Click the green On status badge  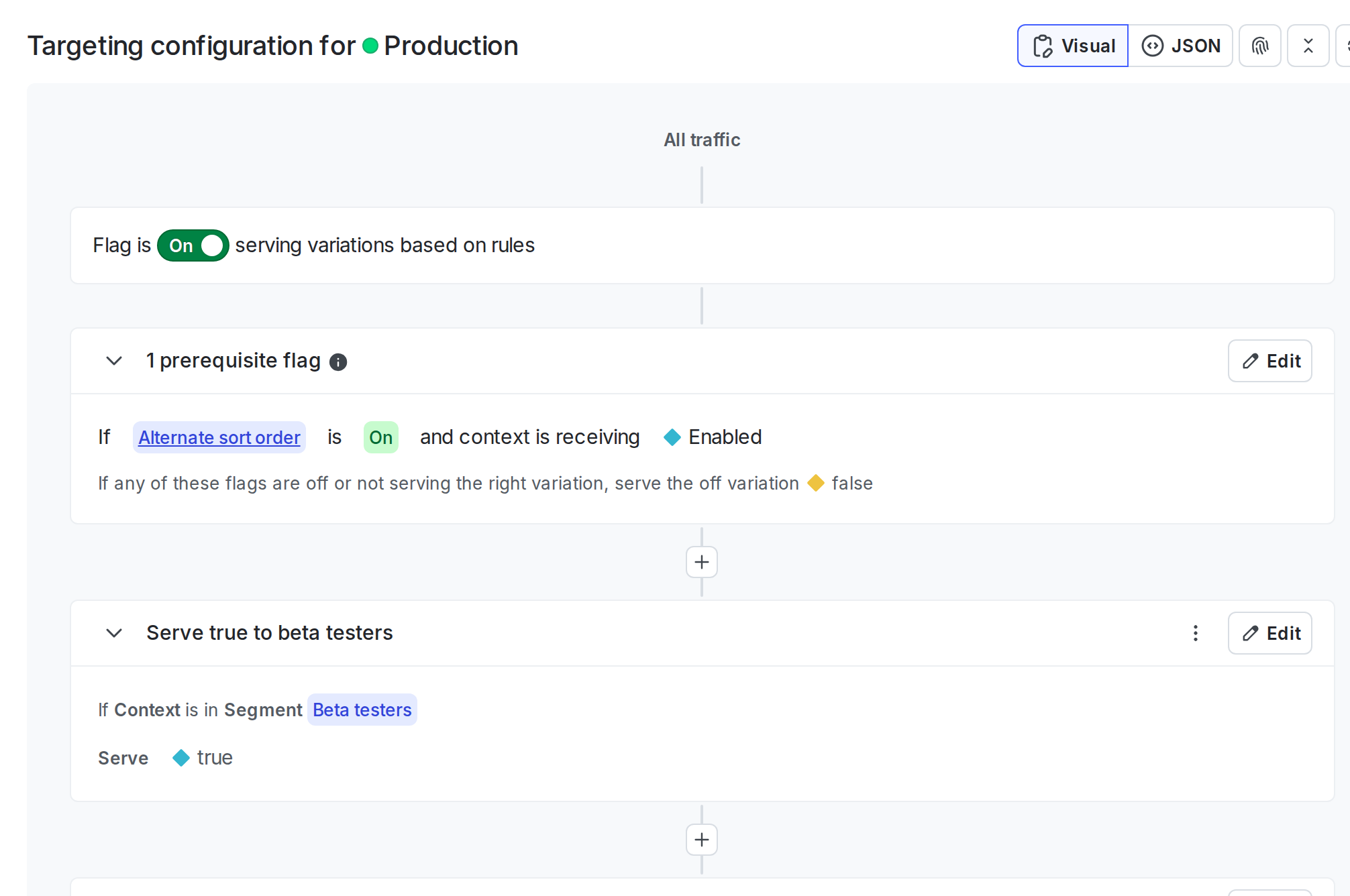coord(380,437)
